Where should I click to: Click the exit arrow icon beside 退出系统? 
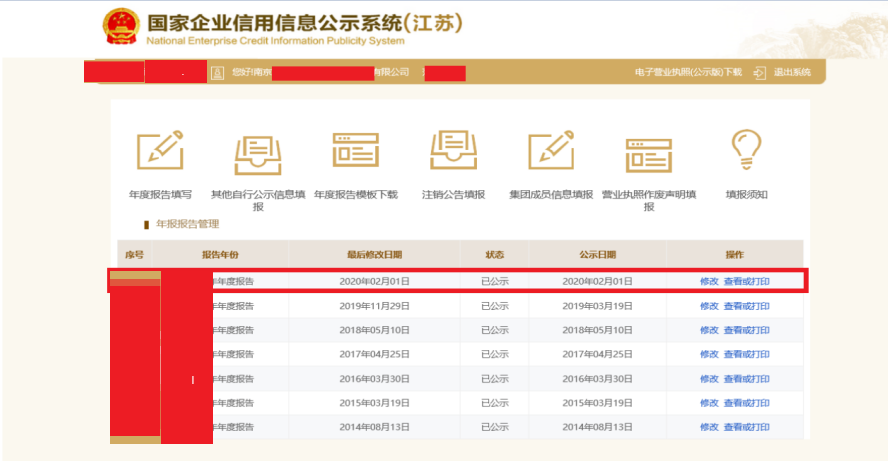759,72
